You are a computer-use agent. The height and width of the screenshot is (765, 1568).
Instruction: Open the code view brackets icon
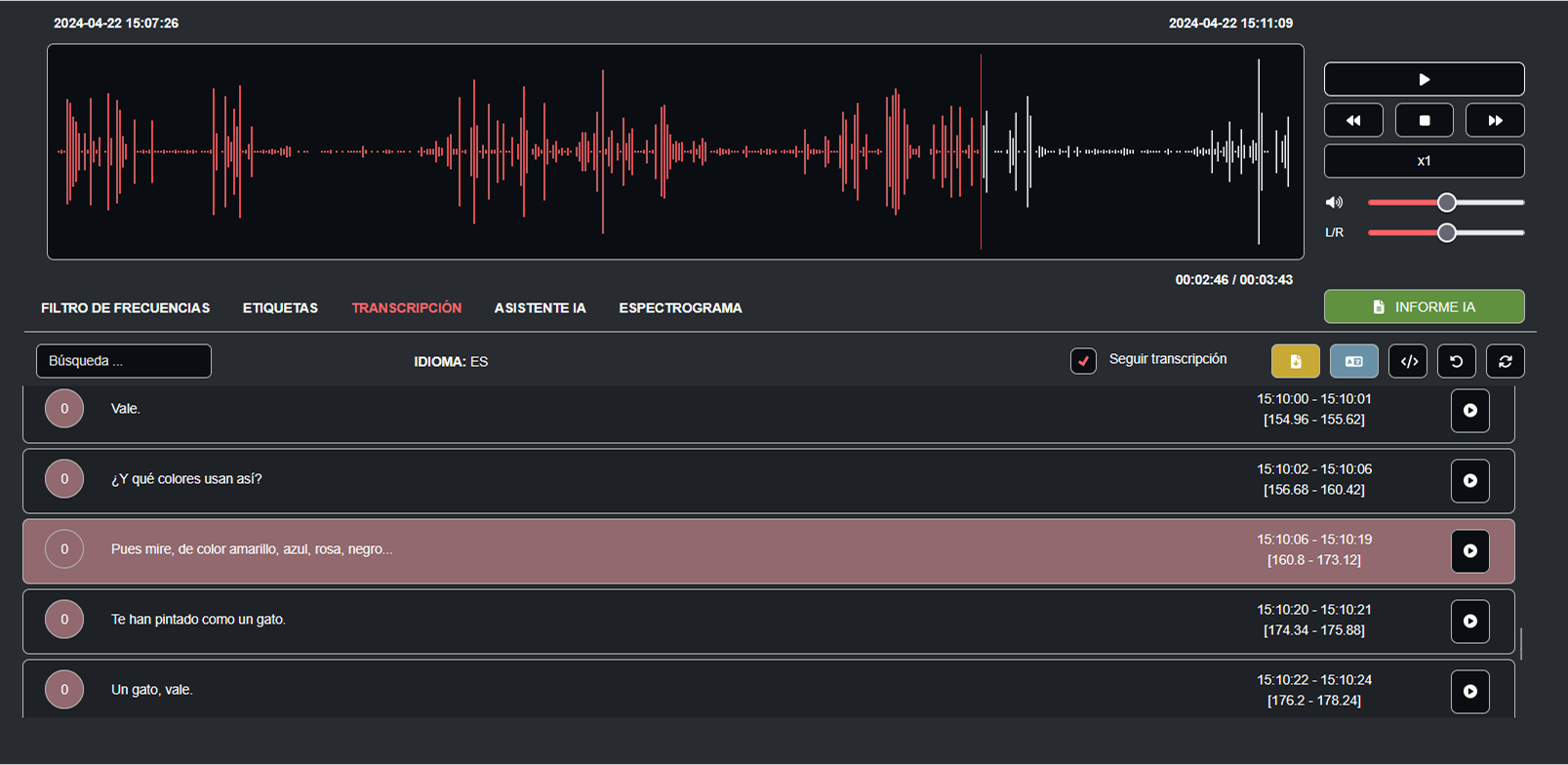click(1409, 361)
